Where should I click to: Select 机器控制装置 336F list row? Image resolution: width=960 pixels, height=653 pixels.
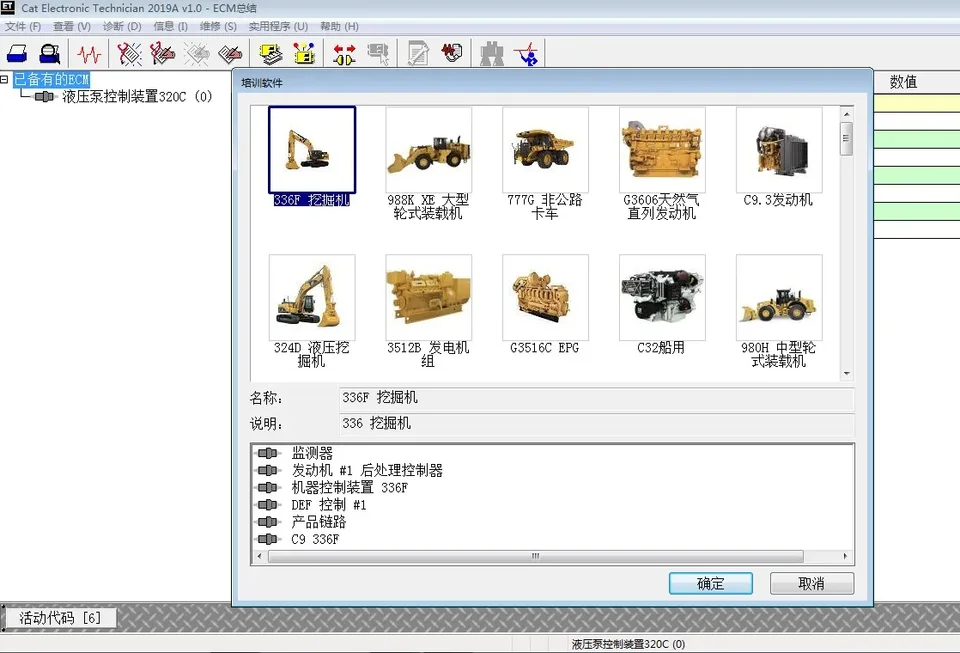[x=349, y=487]
